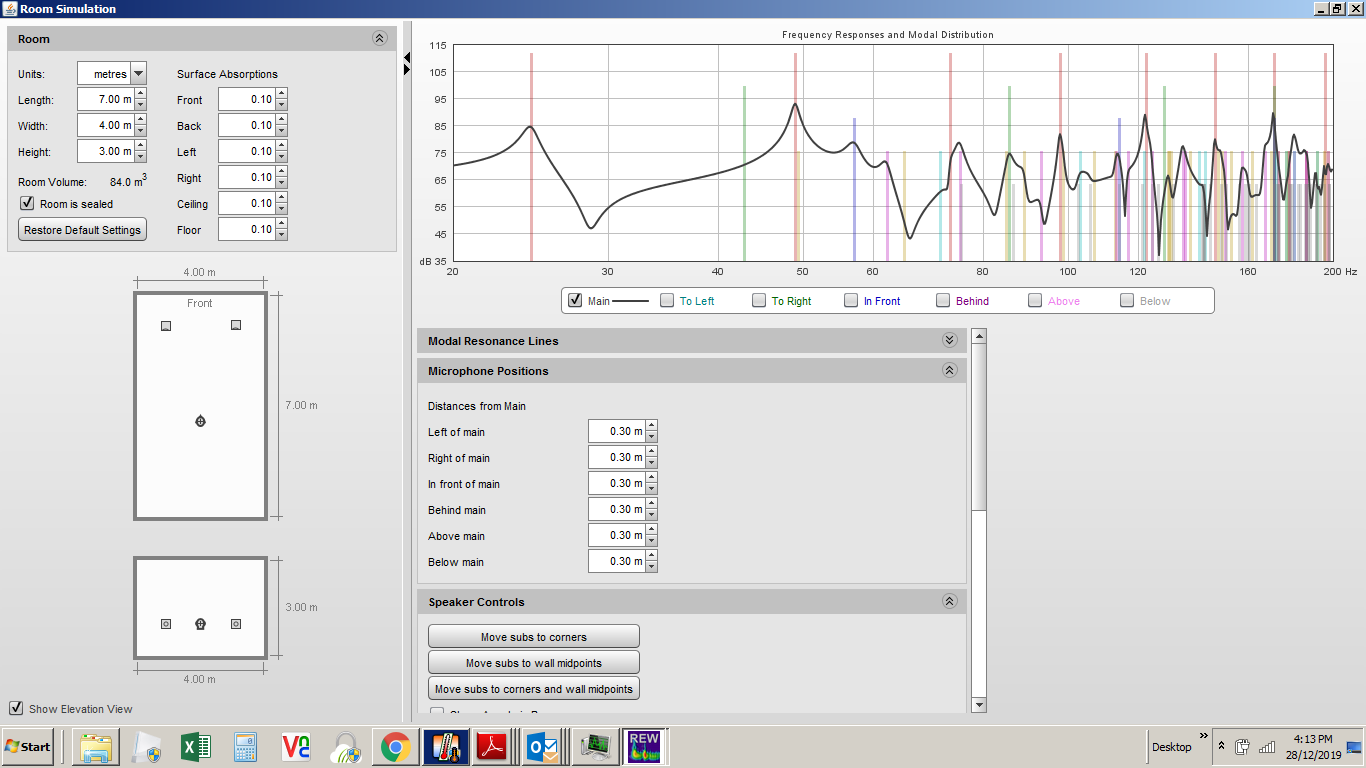Toggle the Main response trace checkbox
The width and height of the screenshot is (1366, 768).
click(575, 300)
